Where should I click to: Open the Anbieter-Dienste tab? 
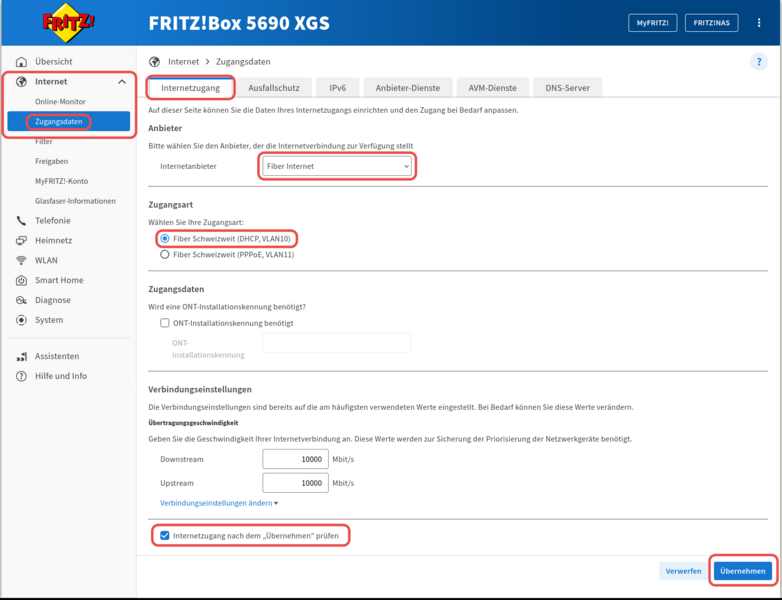click(408, 88)
